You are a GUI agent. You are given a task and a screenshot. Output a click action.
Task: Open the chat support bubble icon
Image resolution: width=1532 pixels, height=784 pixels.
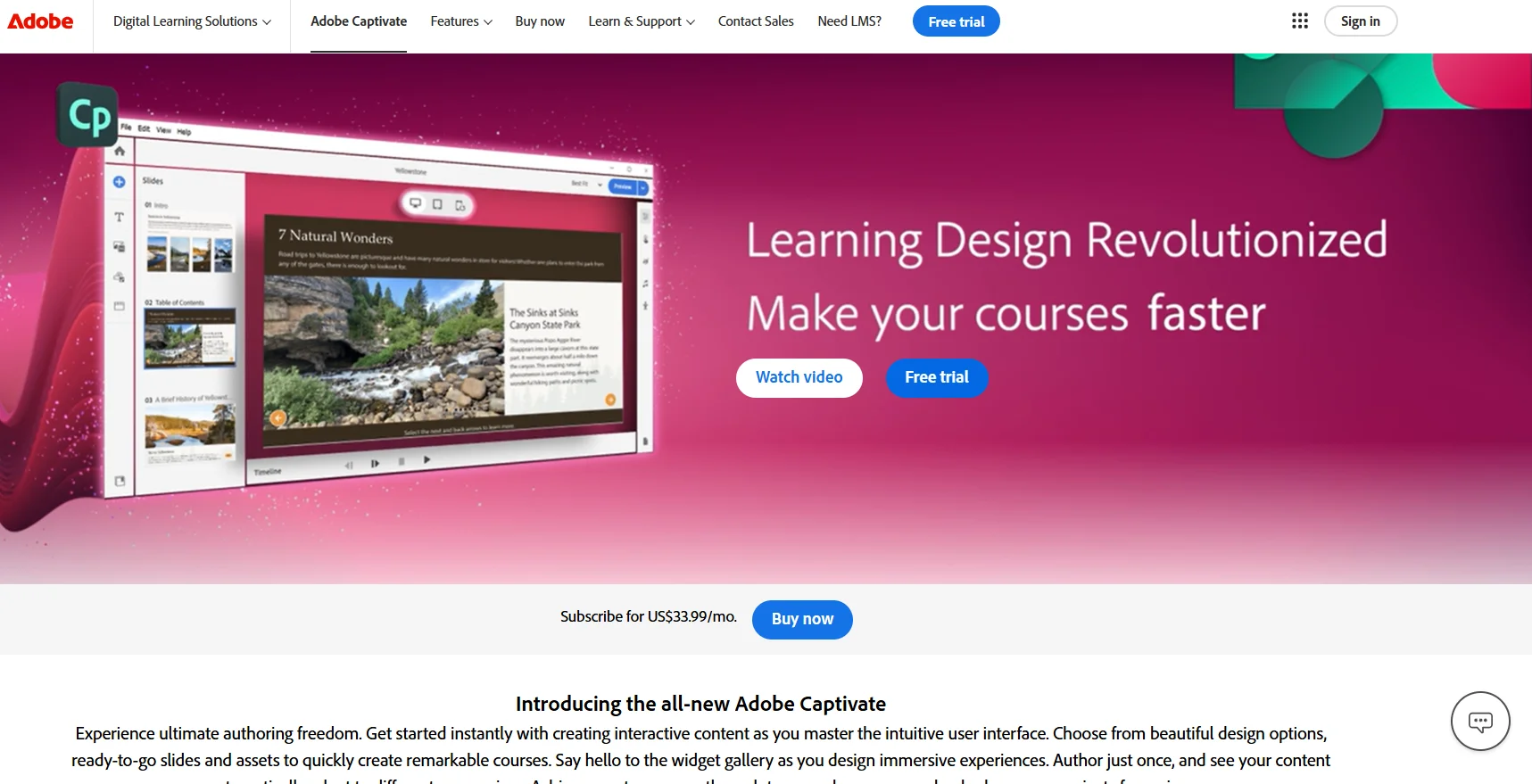(1479, 722)
